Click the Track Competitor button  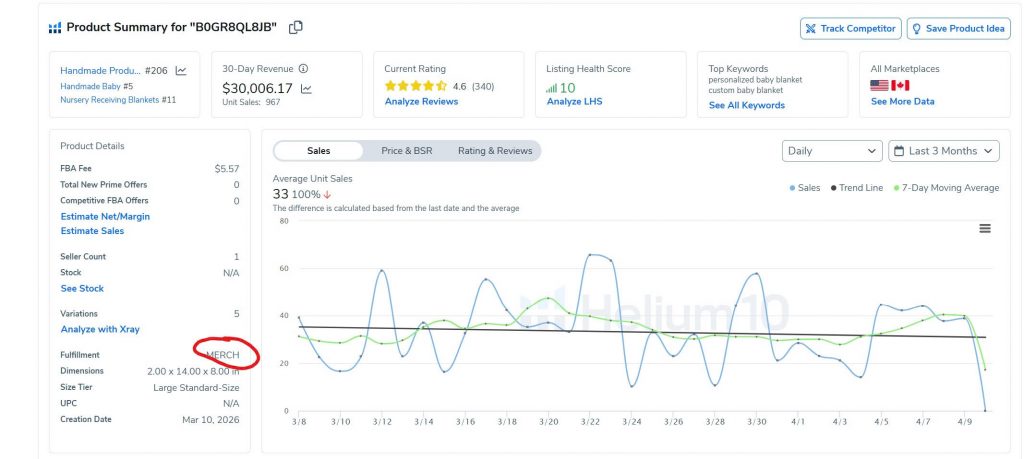[850, 28]
